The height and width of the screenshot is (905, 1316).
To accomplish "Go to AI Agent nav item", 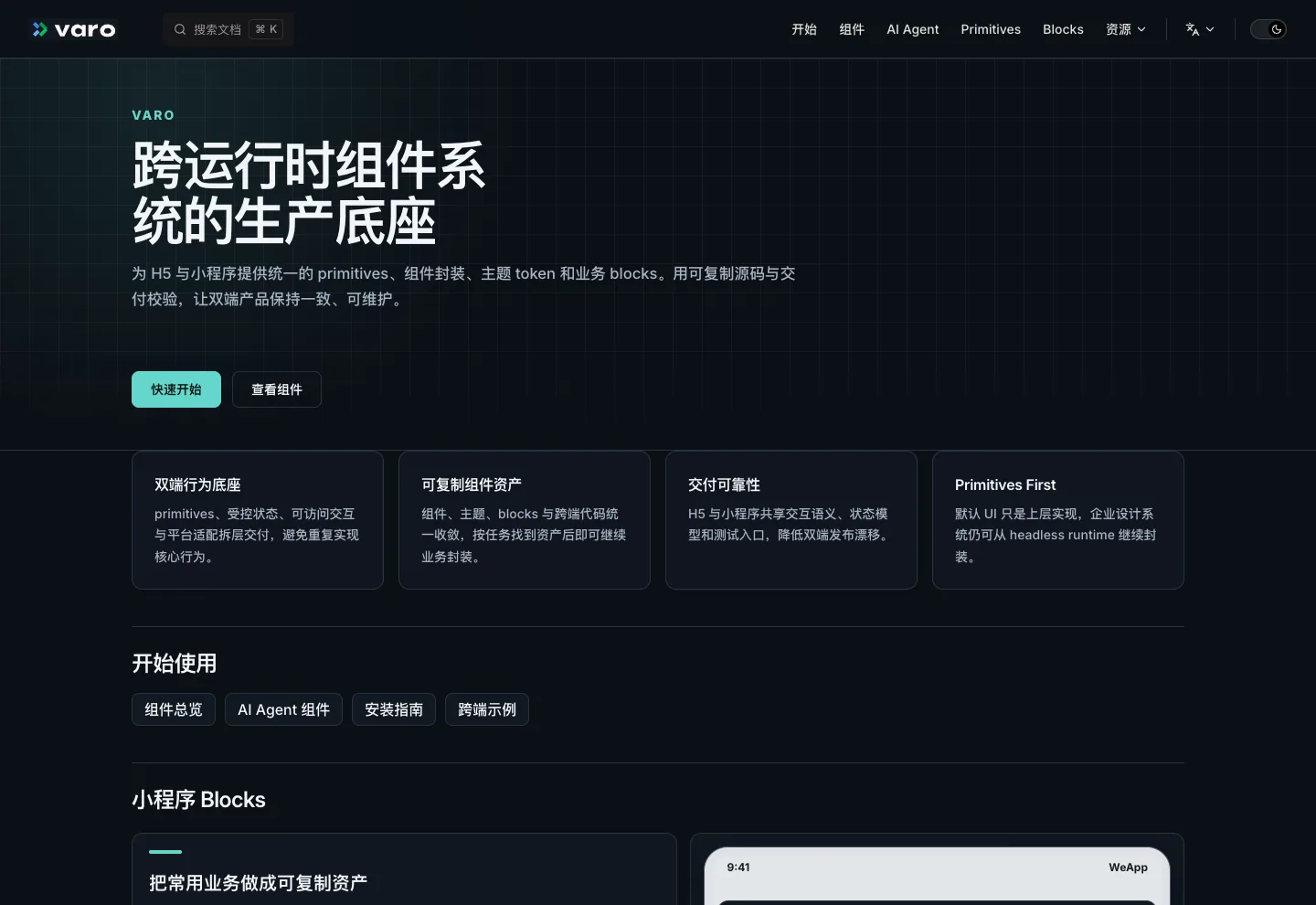I will coord(913,29).
